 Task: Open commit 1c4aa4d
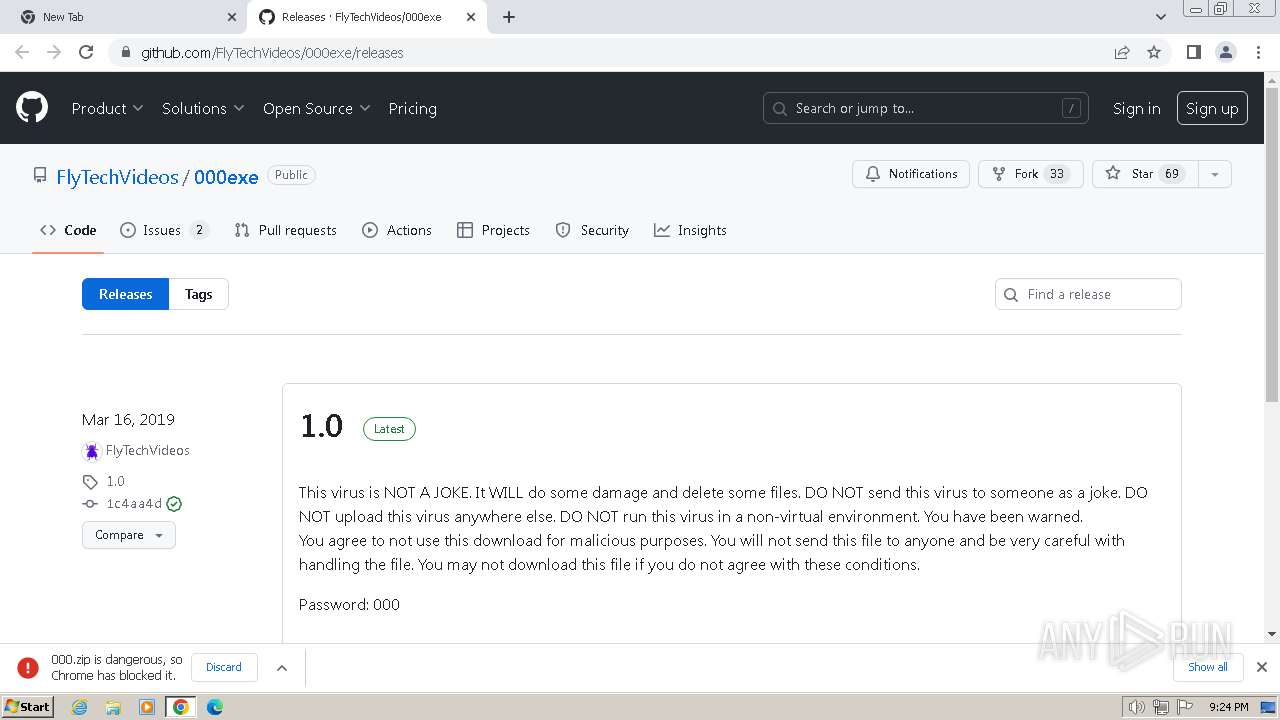(134, 504)
